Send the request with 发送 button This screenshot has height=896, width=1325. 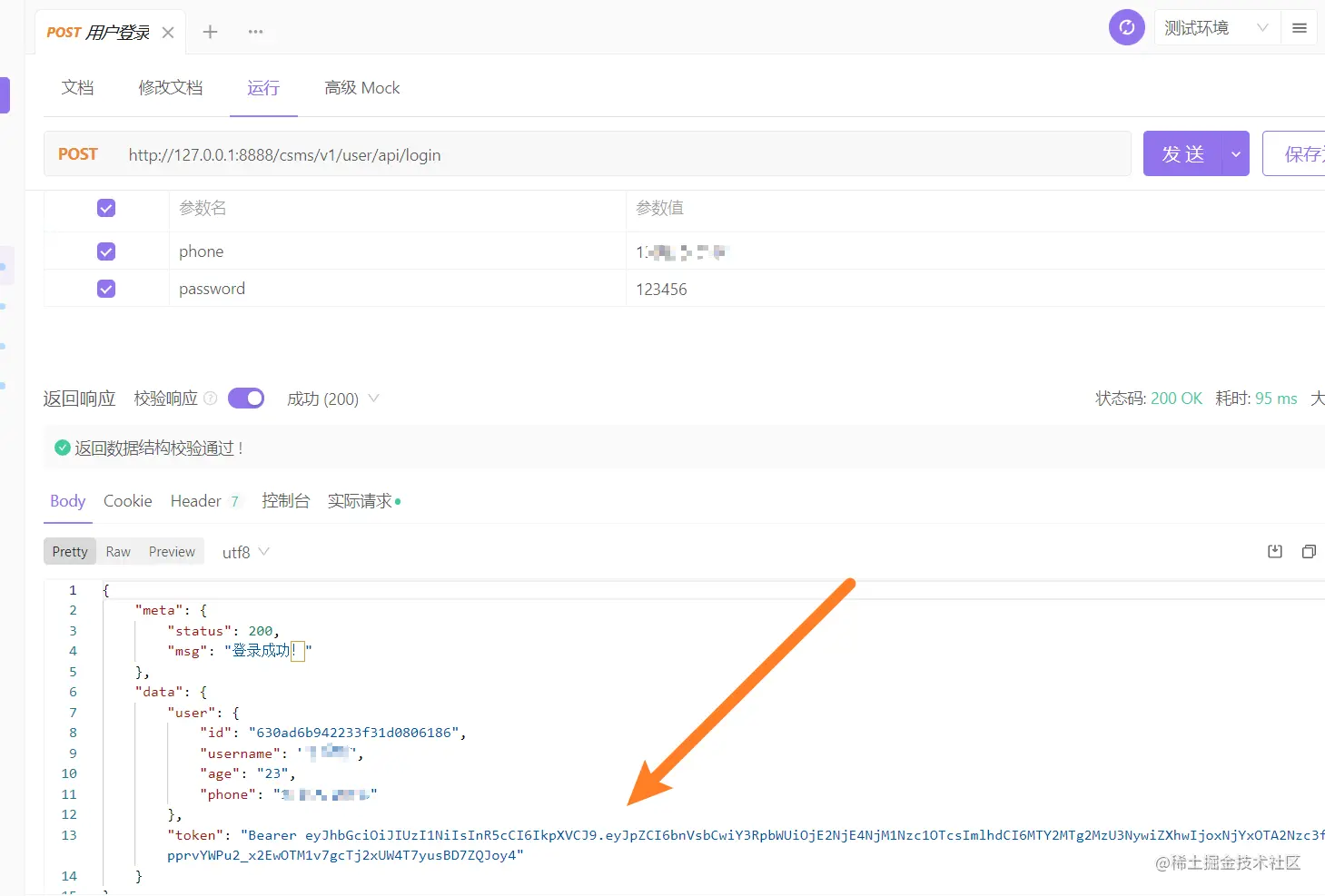(1182, 153)
